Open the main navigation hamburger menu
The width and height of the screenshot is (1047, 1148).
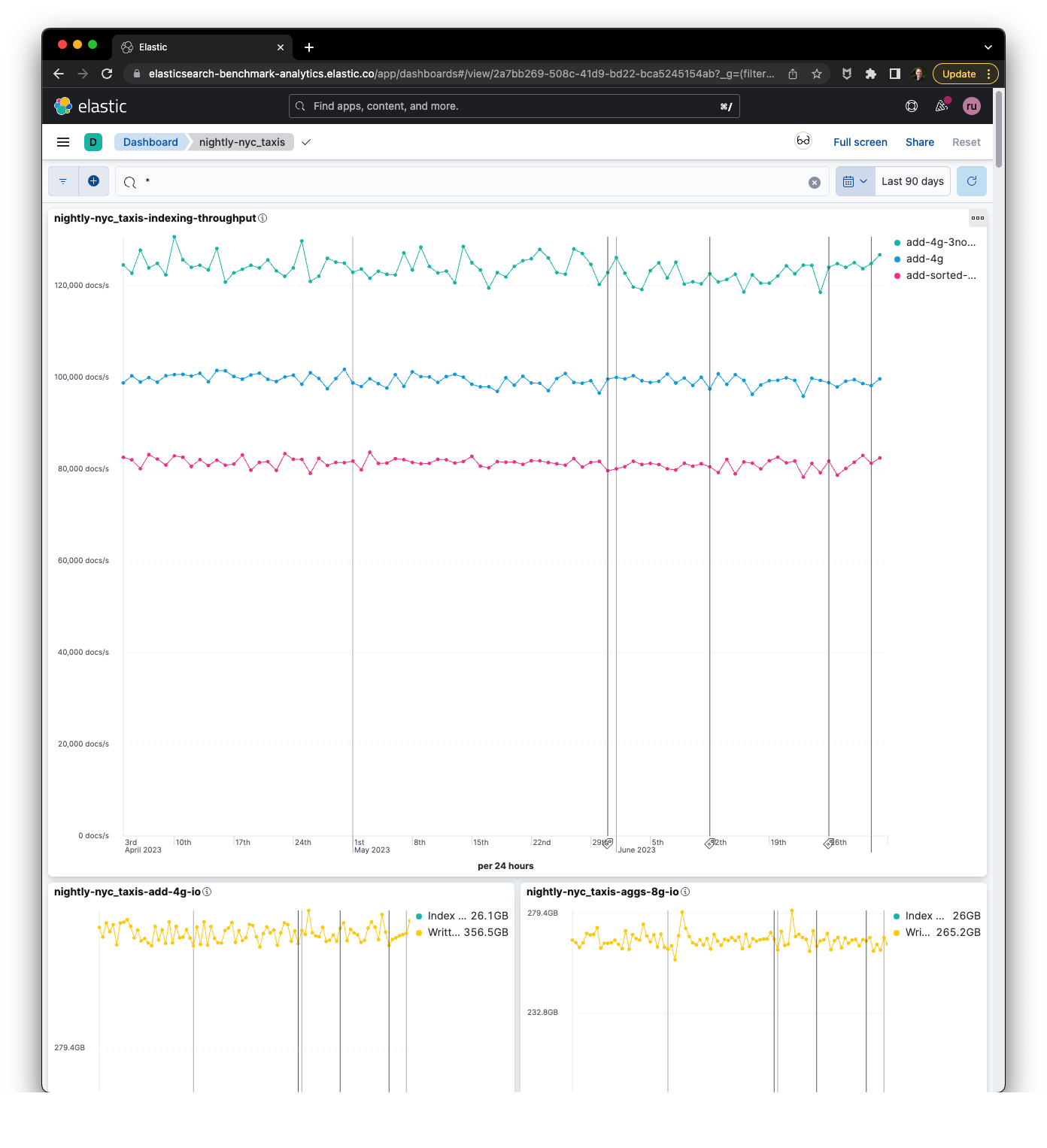tap(62, 141)
